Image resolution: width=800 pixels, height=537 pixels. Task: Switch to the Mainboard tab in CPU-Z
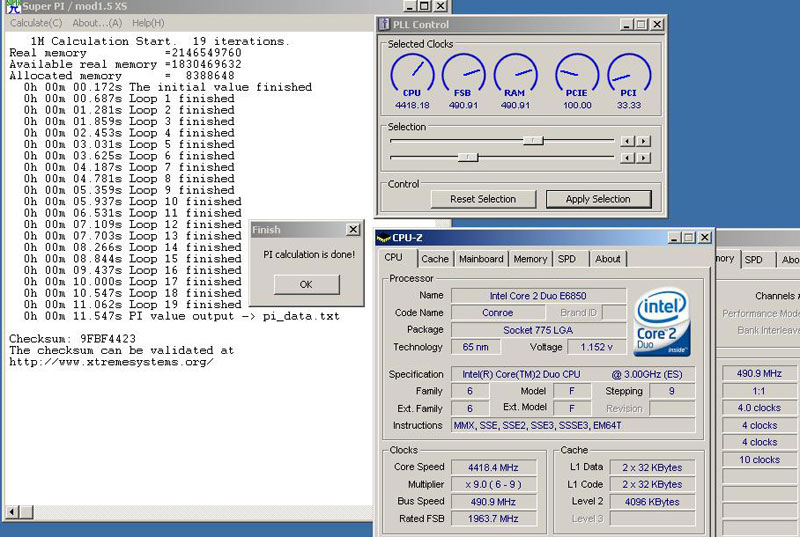[481, 259]
